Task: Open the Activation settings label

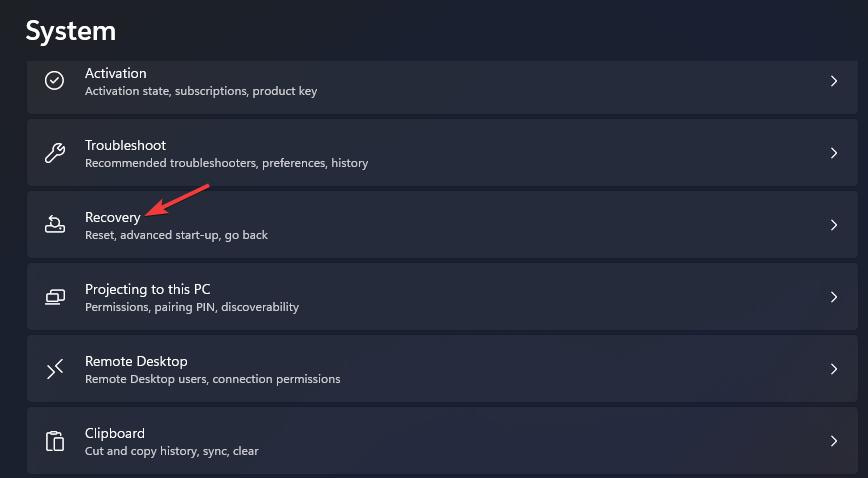Action: coord(116,73)
